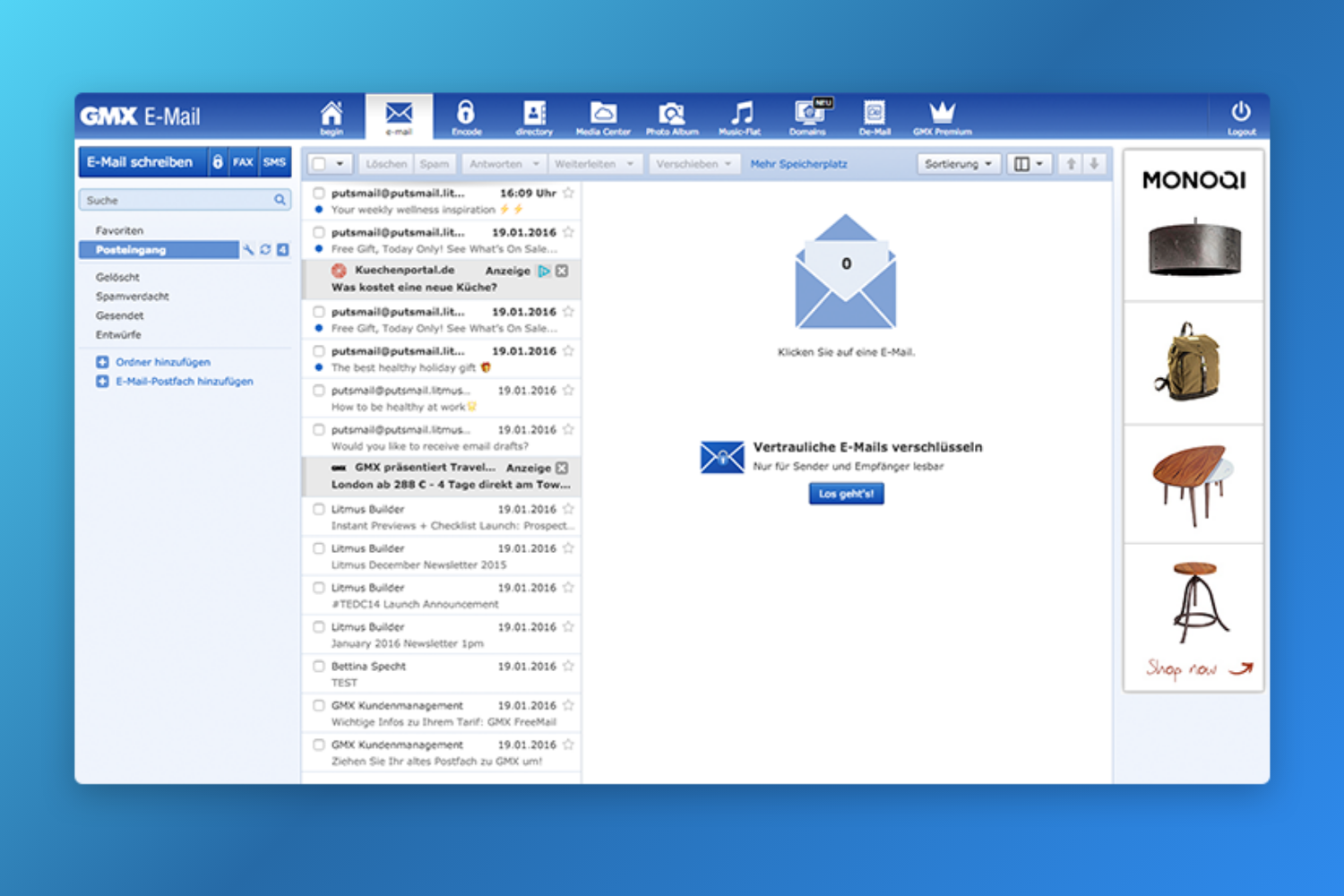Screen dimensions: 1344x896
Task: Open the Favoriten folder
Action: (x=119, y=230)
